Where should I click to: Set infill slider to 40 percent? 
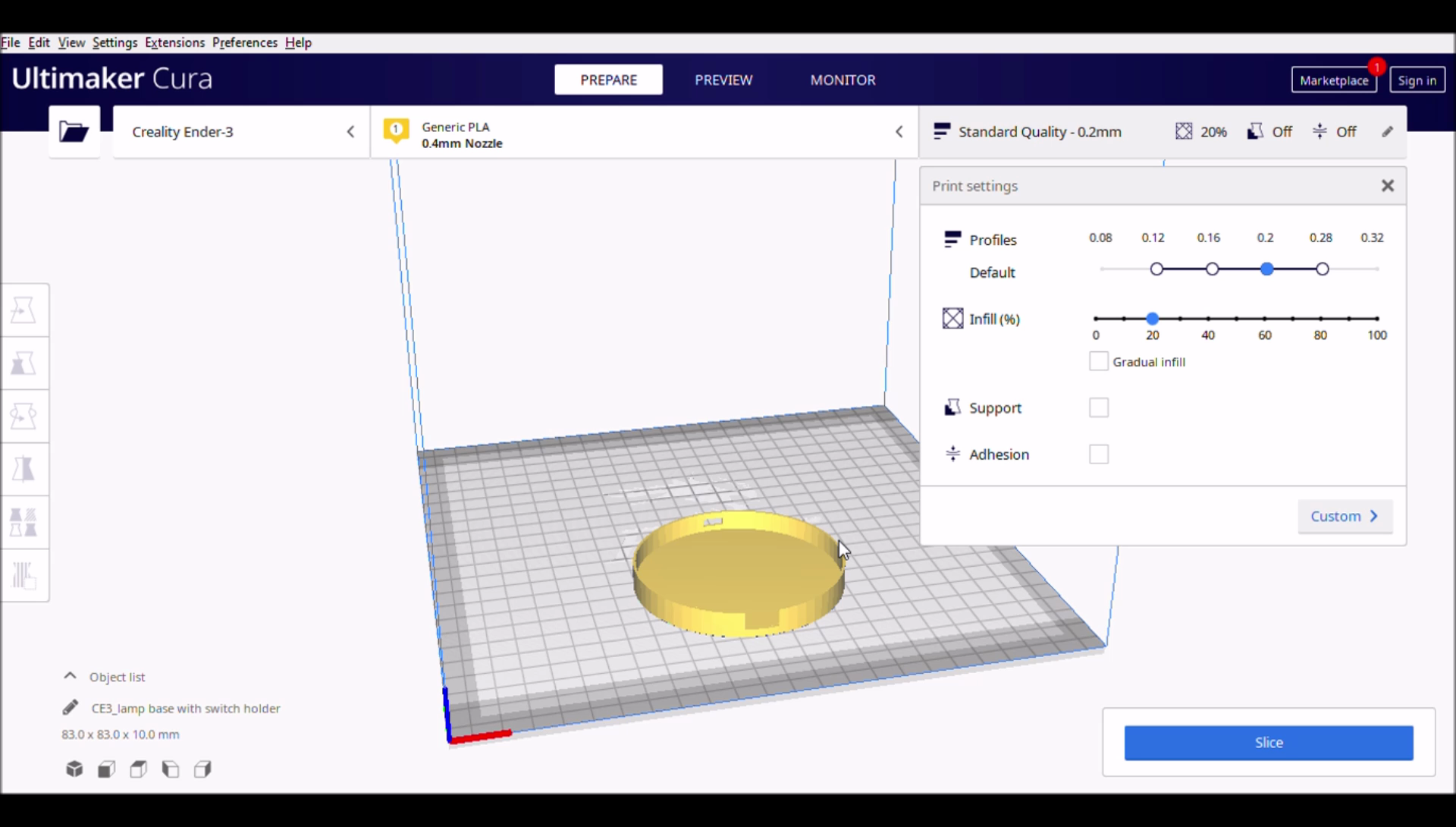(1208, 319)
